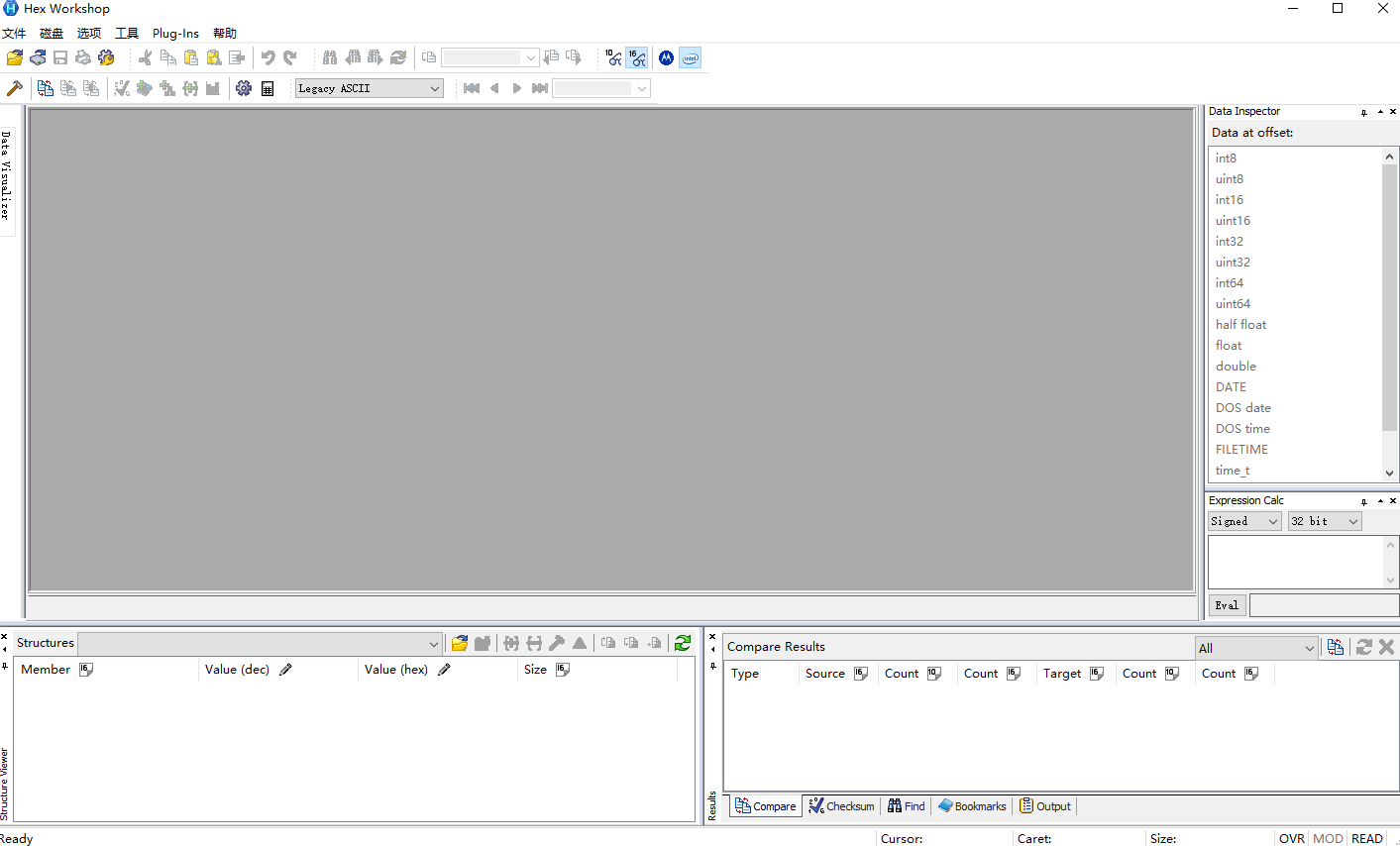Open the 磁盘 menu
The width and height of the screenshot is (1400, 846).
[52, 34]
